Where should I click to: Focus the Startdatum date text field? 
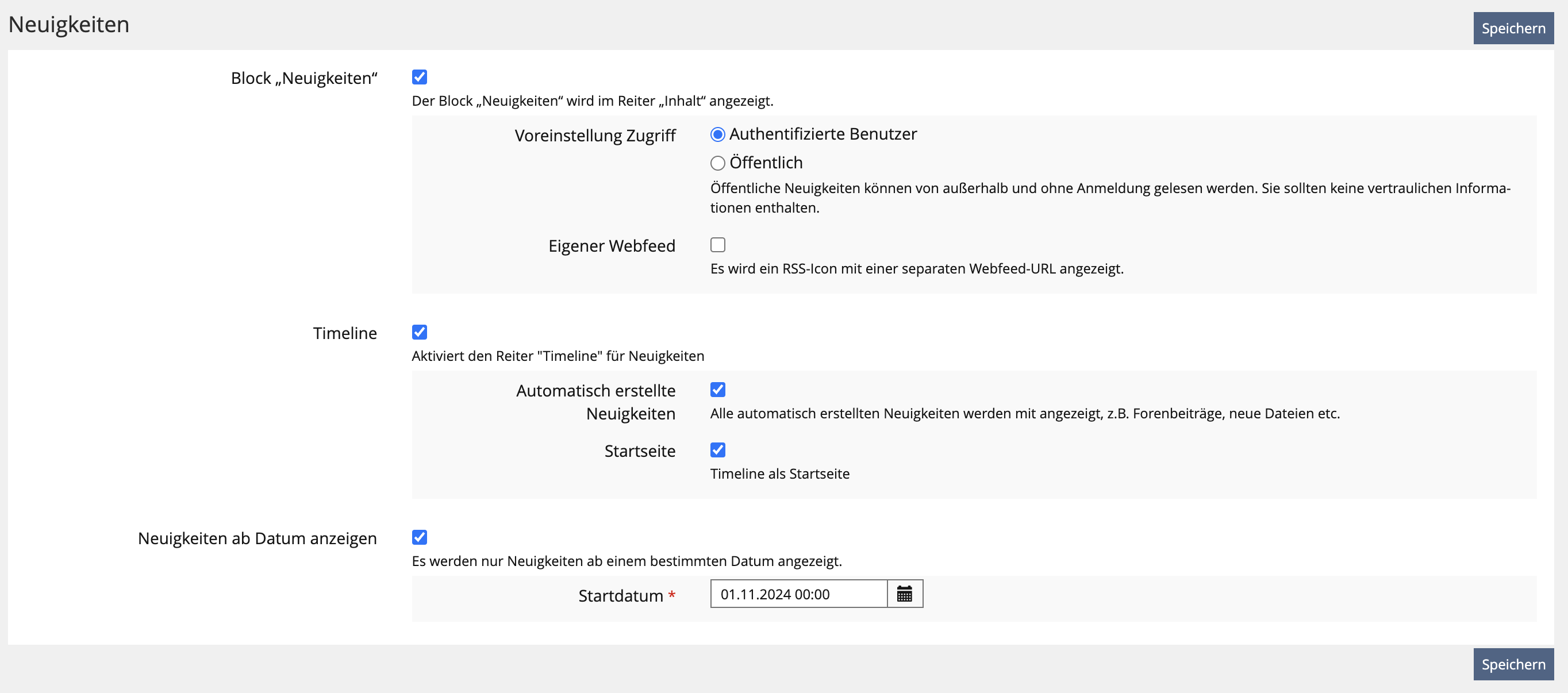798,594
